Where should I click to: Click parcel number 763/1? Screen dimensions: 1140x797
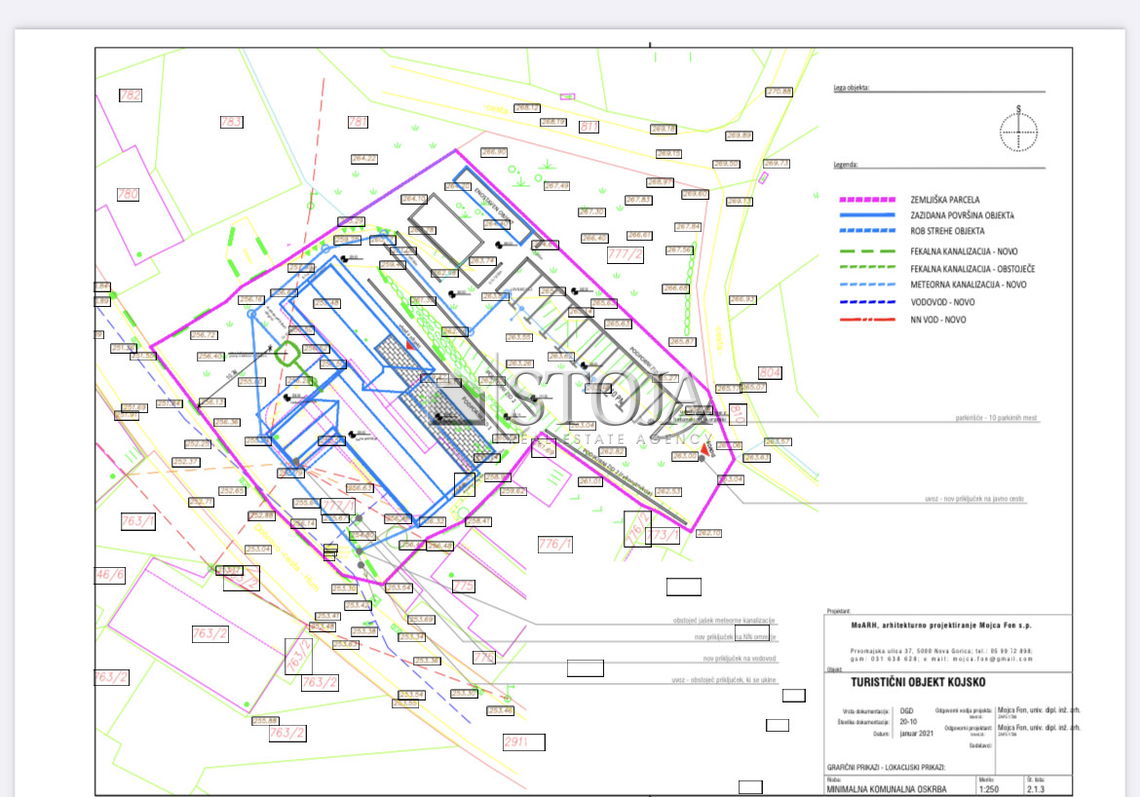(138, 521)
